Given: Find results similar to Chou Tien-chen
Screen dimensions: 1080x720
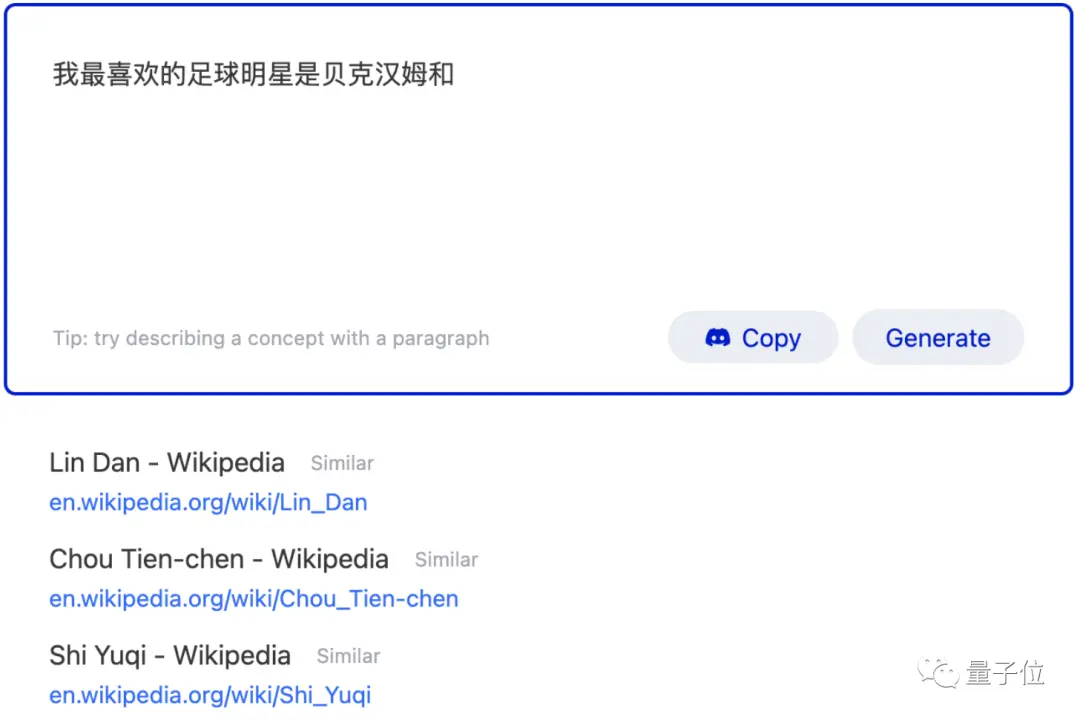Looking at the screenshot, I should 446,559.
